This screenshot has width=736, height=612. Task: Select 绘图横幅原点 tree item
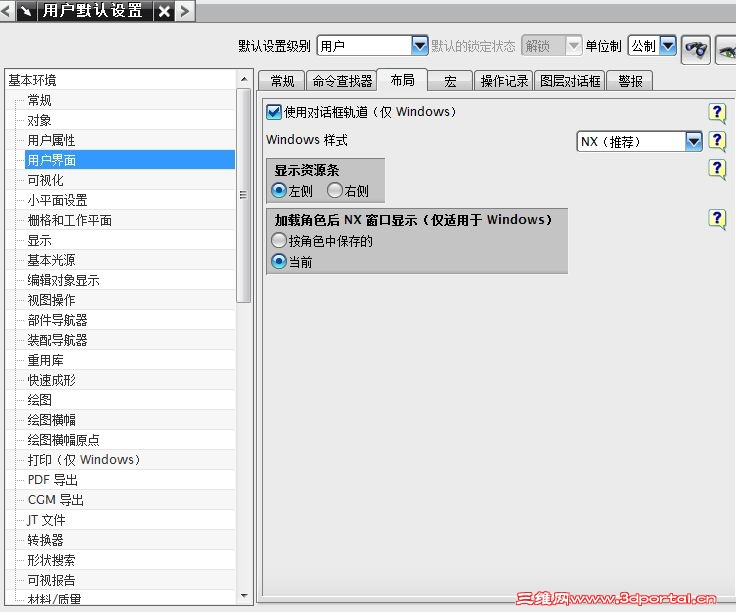coord(63,440)
